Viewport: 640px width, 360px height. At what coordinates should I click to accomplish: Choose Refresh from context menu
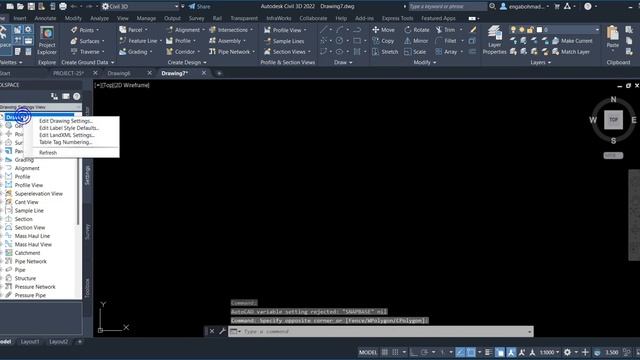pyautogui.click(x=48, y=153)
